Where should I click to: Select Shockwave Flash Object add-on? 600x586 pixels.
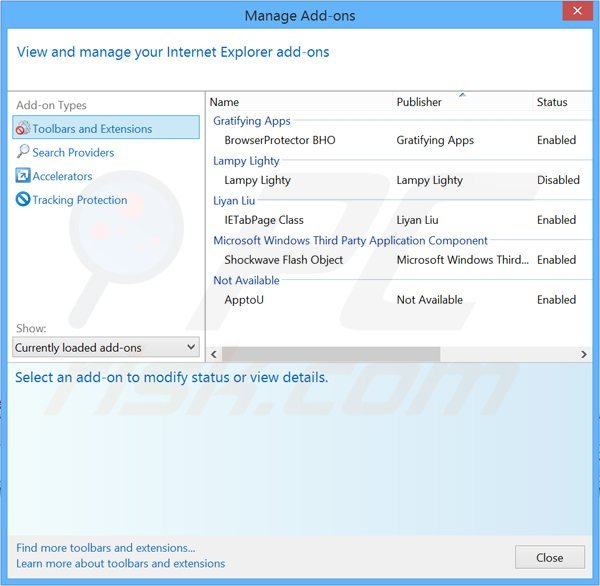click(284, 260)
